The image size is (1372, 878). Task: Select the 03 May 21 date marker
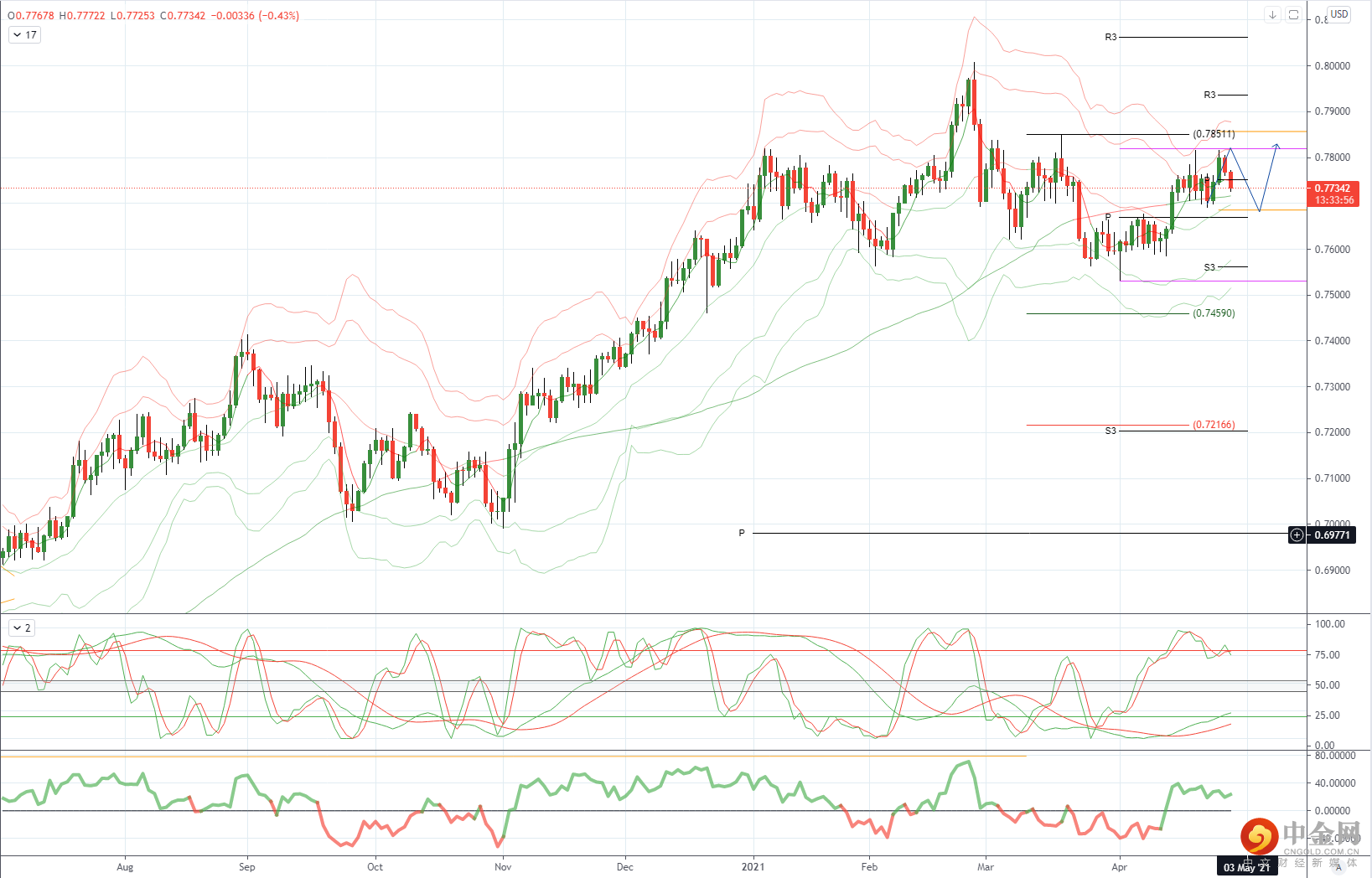[1246, 867]
